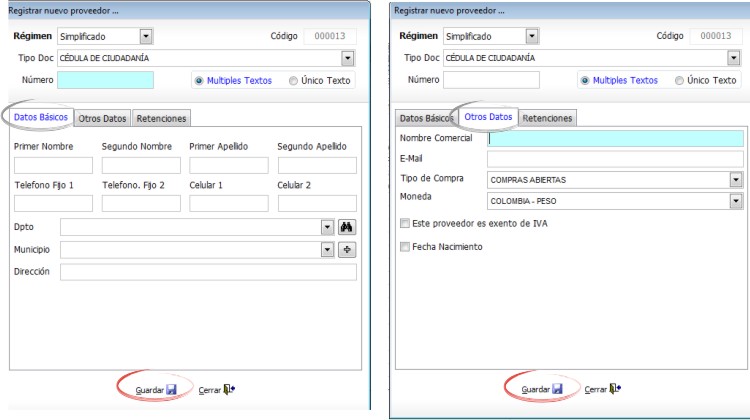Click the Código field in left window
Screen dimensions: 750x420
pyautogui.click(x=330, y=36)
